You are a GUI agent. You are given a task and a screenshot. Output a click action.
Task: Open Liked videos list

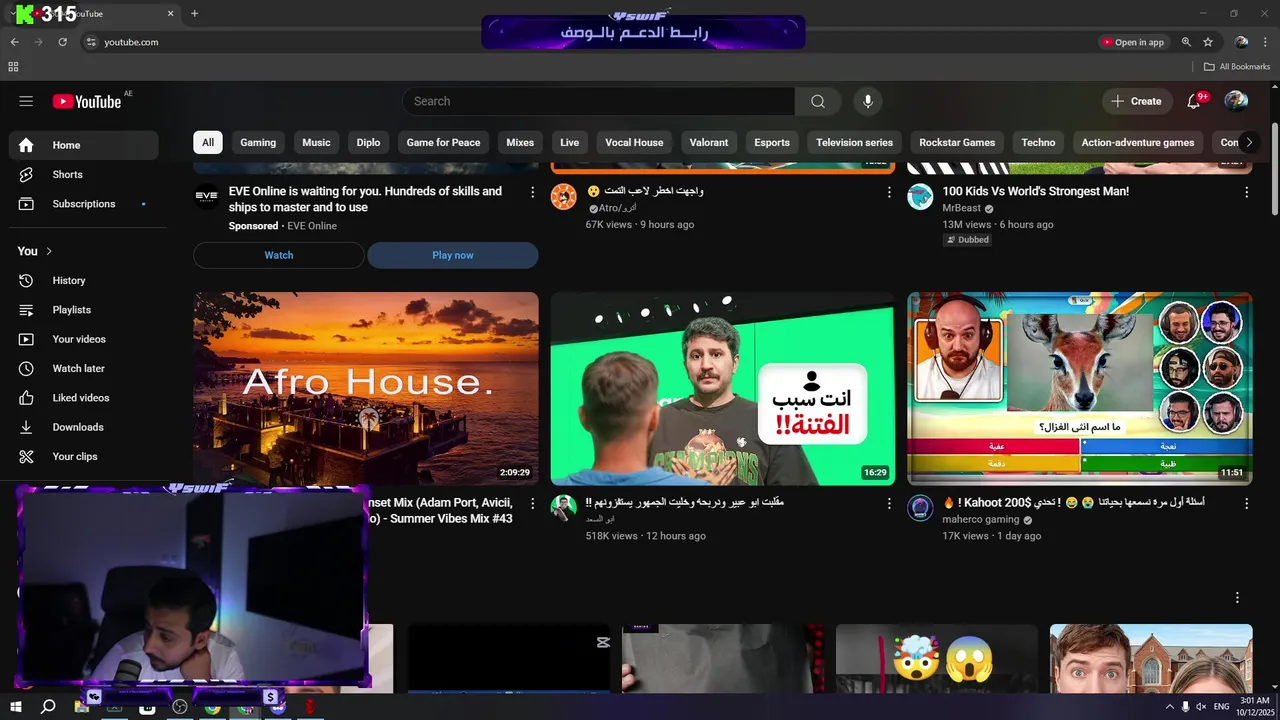tap(84, 398)
